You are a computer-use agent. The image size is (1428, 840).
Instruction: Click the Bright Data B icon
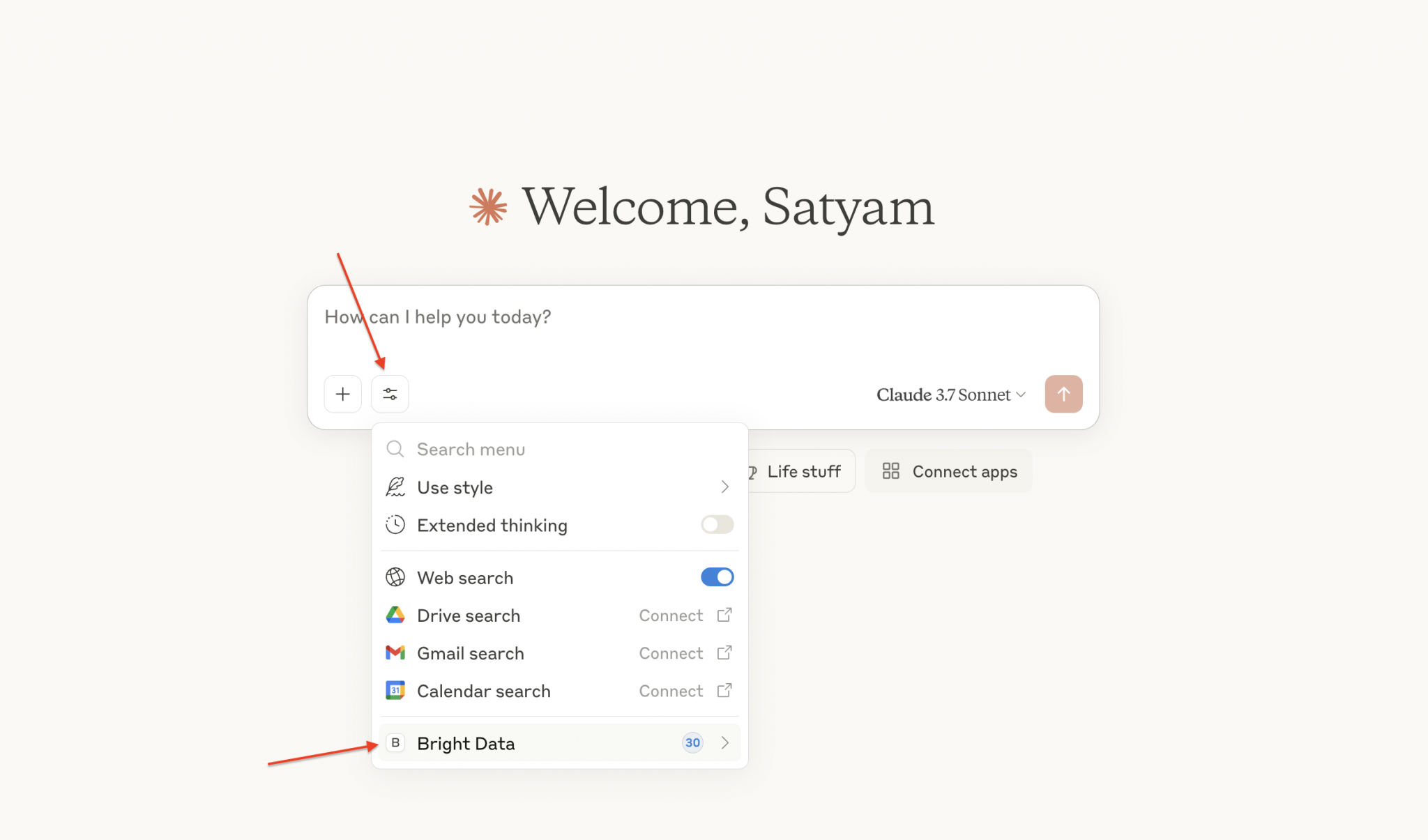pos(395,742)
